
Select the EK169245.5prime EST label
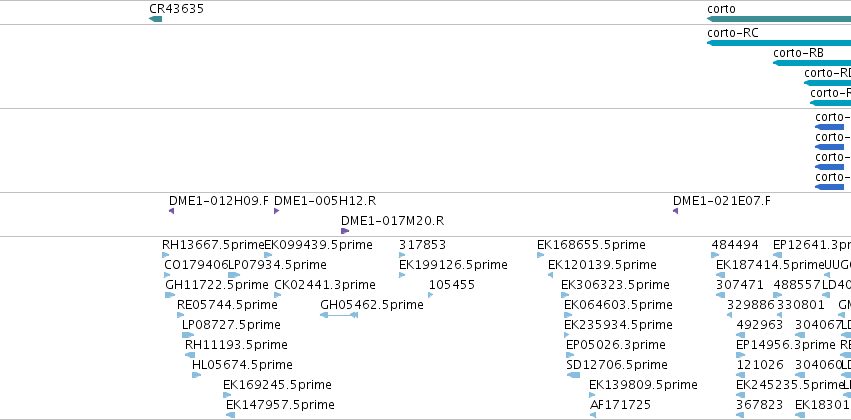(x=277, y=385)
